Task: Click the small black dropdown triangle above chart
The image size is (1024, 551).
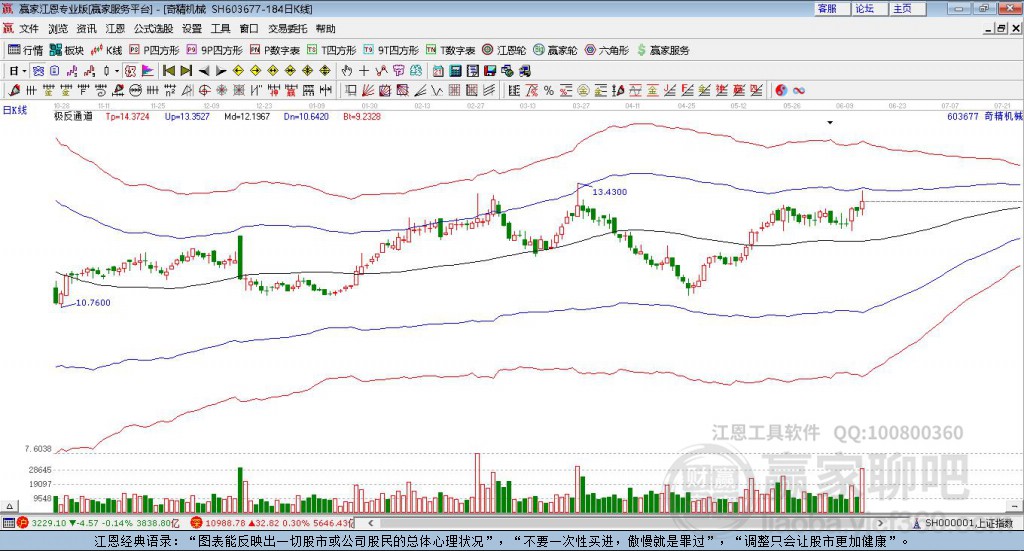Action: click(x=830, y=122)
